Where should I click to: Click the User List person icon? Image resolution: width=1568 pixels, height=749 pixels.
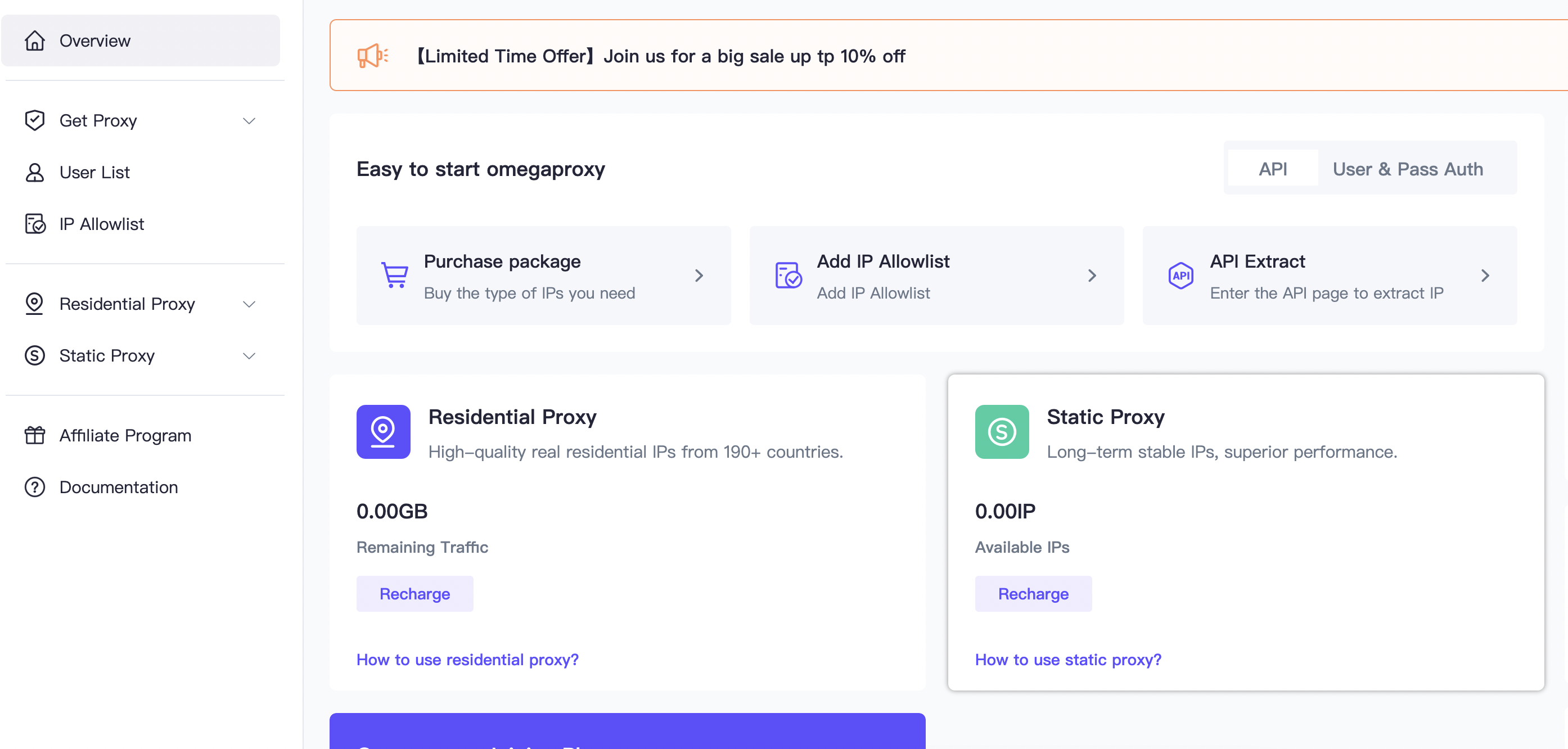(35, 172)
